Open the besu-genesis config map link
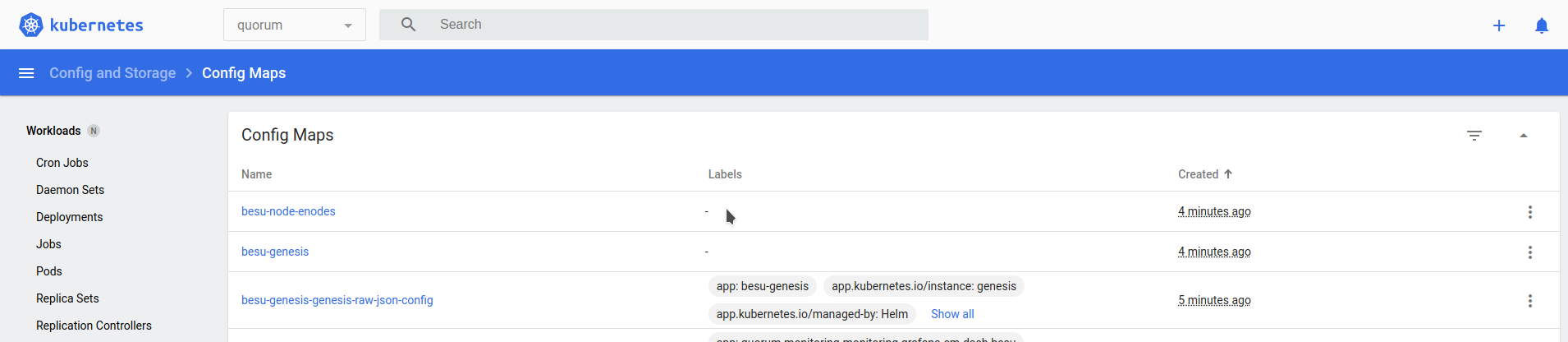Viewport: 1568px width, 342px height. [x=275, y=252]
